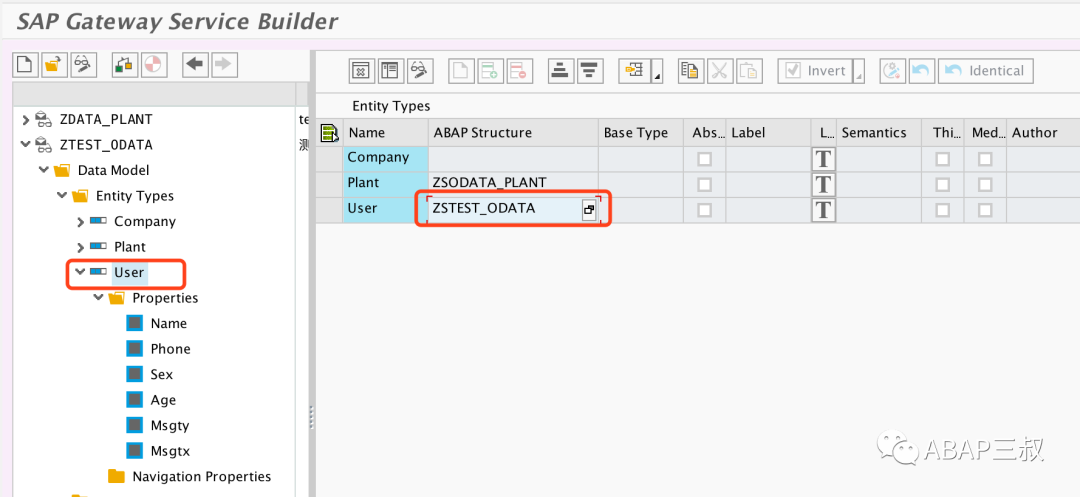Select the Company cell in the Name column

pyautogui.click(x=385, y=158)
